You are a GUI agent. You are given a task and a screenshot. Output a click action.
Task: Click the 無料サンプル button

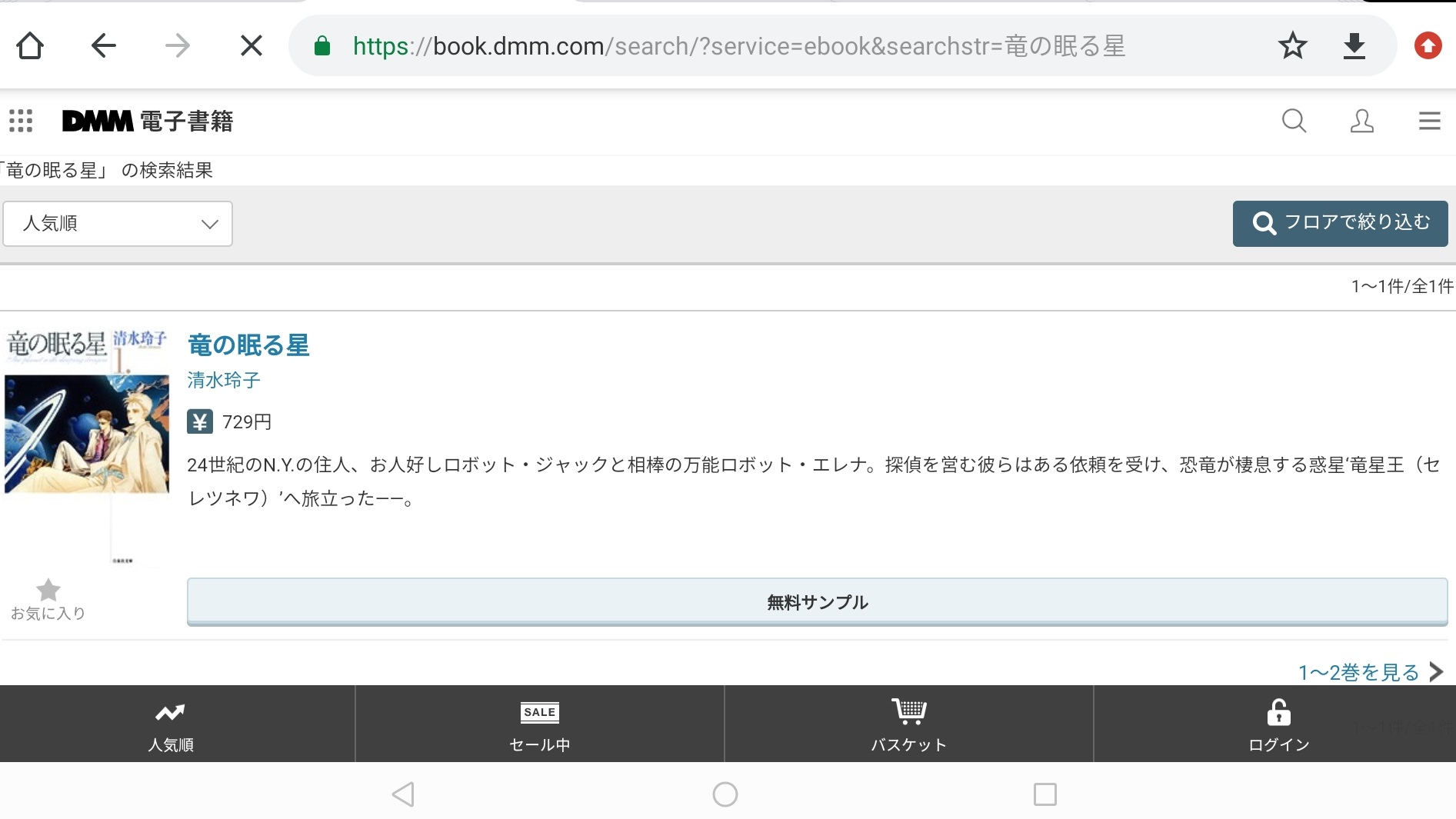pyautogui.click(x=817, y=602)
